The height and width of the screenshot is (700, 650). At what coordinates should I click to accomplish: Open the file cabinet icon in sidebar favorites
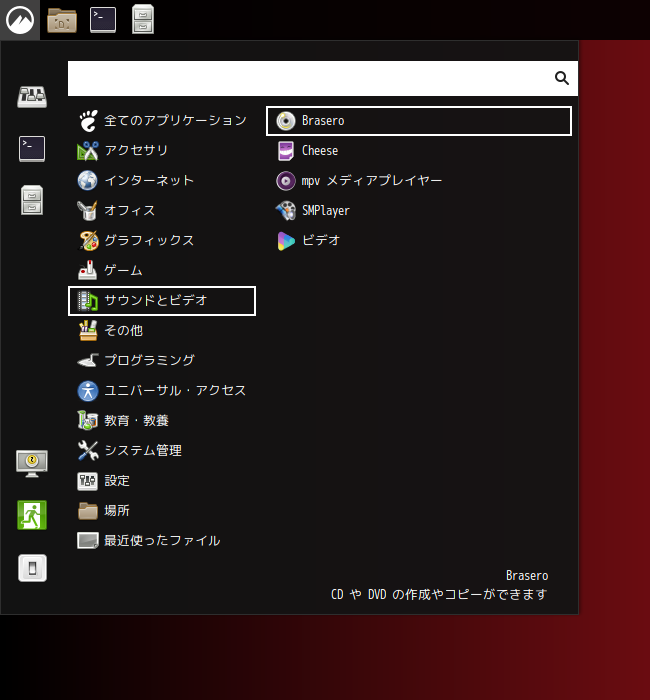click(x=32, y=200)
